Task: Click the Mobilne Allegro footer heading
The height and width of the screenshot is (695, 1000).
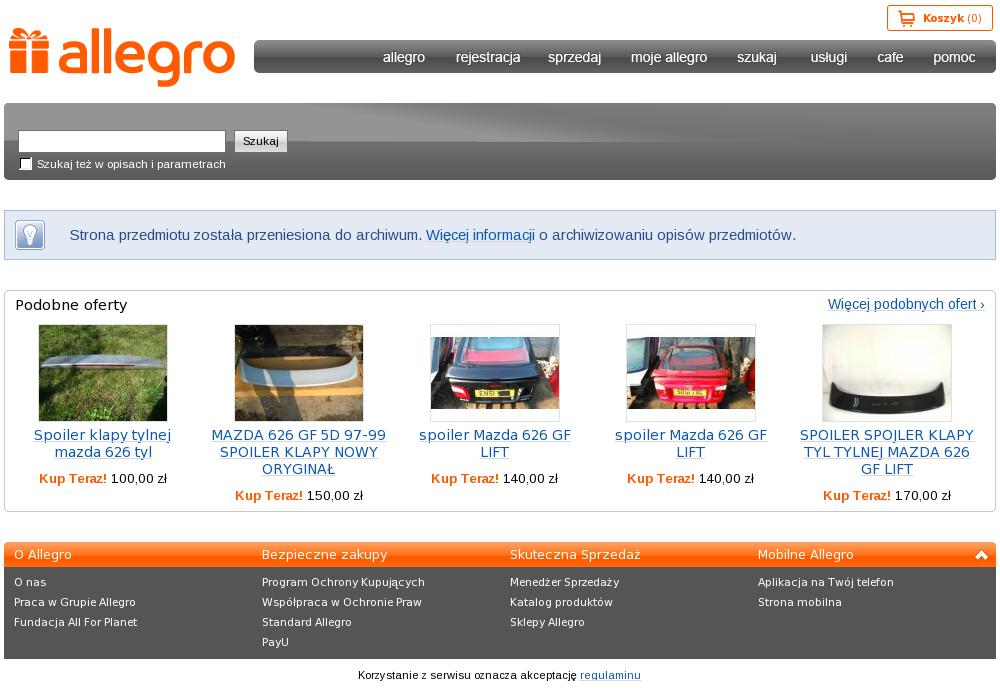Action: [805, 555]
